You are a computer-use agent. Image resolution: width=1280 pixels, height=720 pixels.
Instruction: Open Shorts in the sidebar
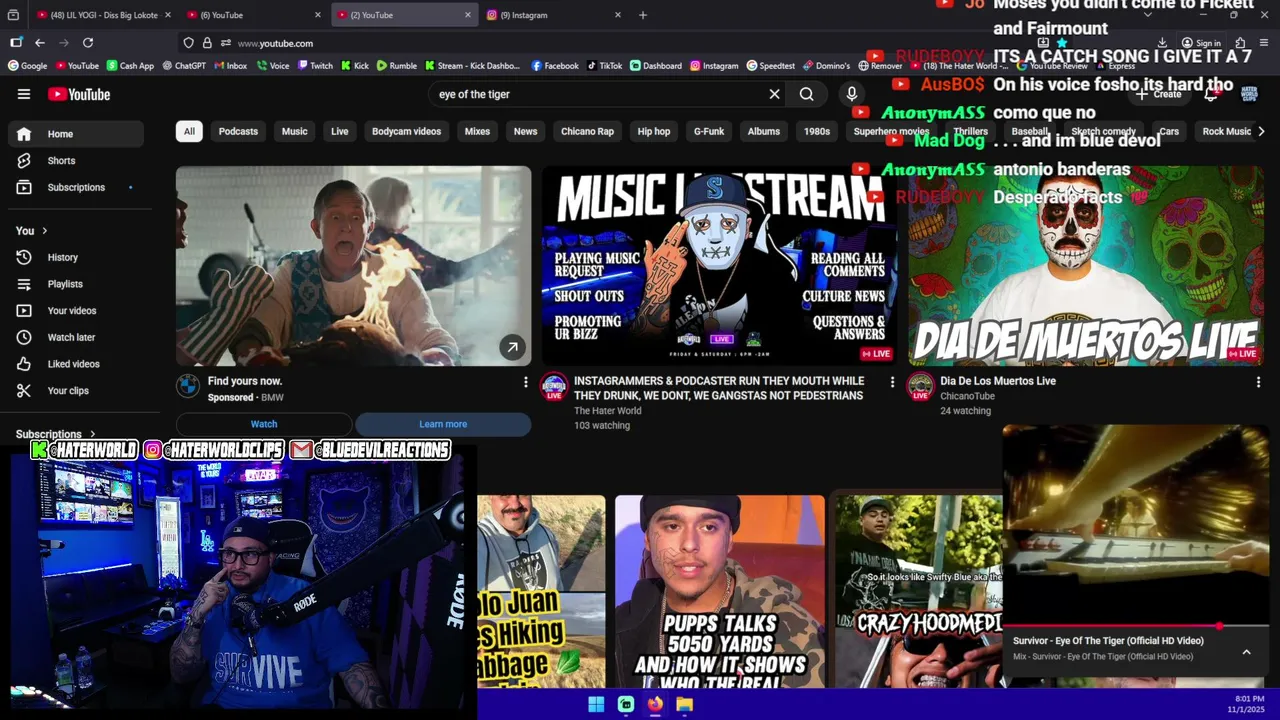tap(76, 160)
